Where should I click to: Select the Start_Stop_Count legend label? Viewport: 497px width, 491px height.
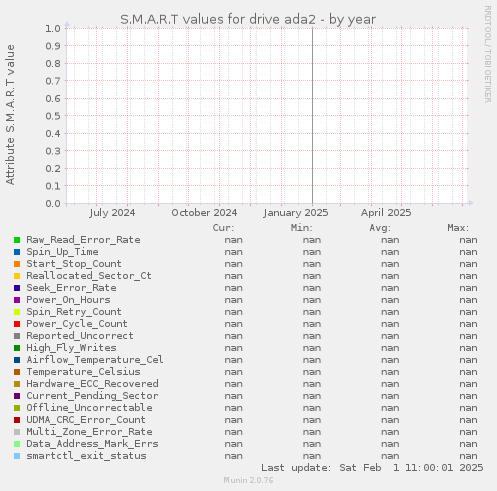pos(74,264)
